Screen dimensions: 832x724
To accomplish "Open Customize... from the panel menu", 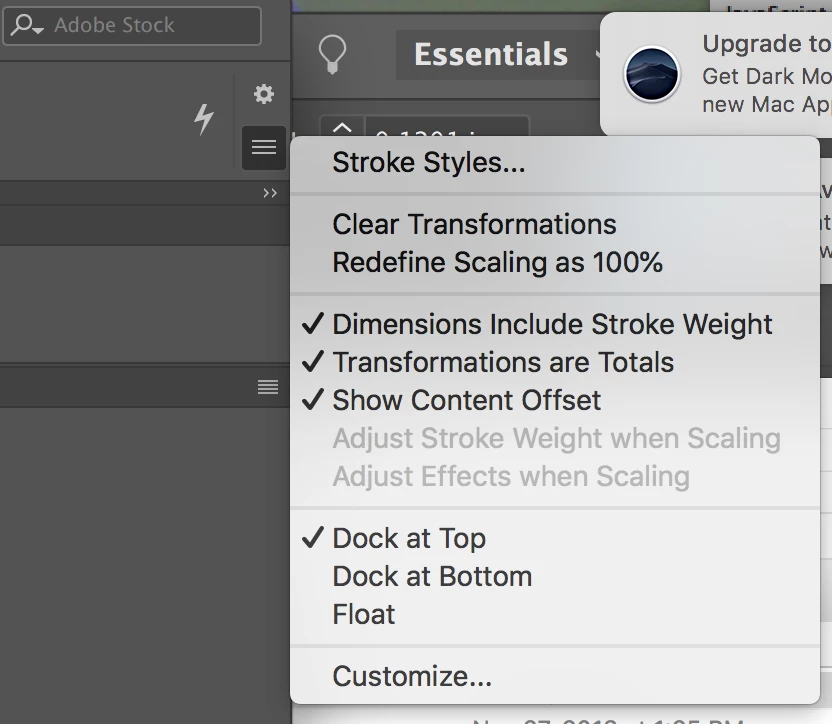I will pos(412,676).
